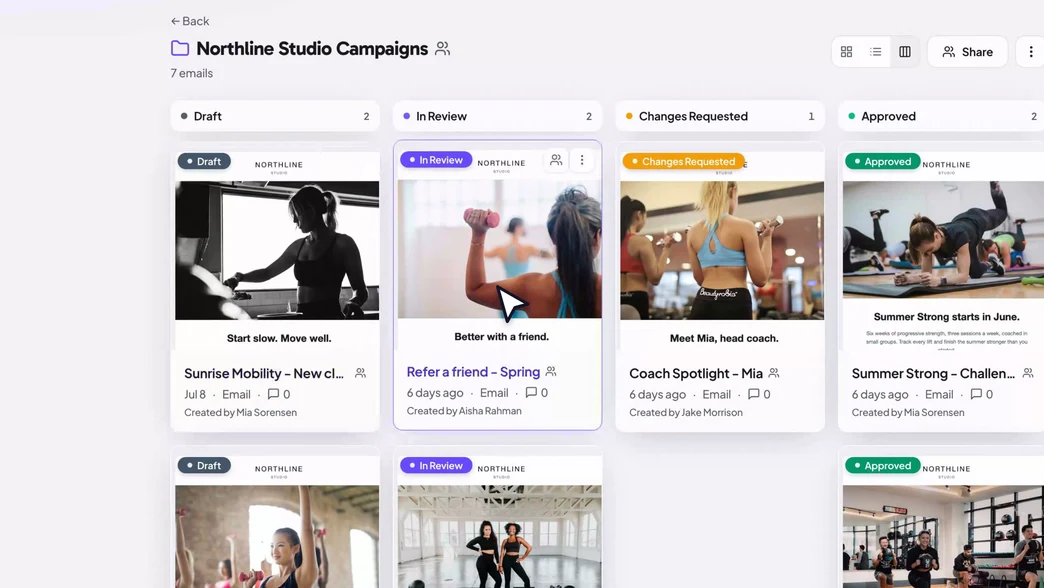Screen dimensions: 1044x588
Task: Open Sunrise Mobility – New cl... title
Action: coord(264,374)
